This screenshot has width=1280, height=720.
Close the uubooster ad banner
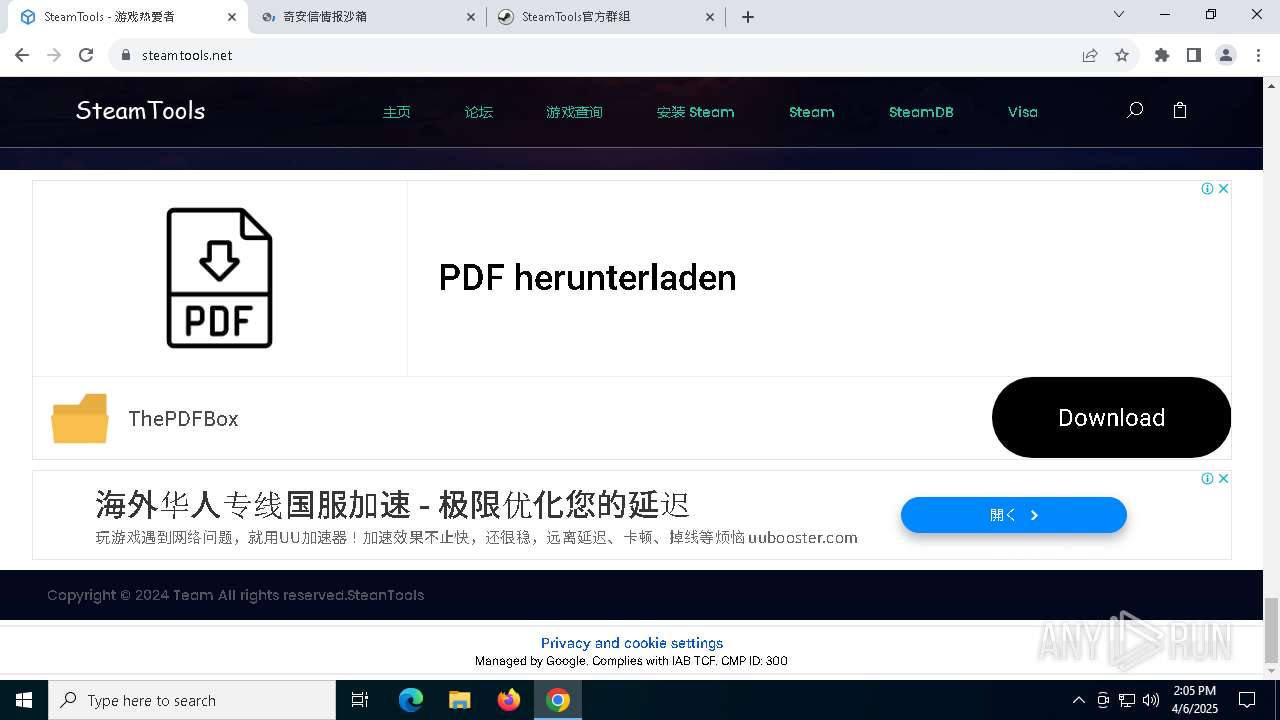click(x=1223, y=478)
